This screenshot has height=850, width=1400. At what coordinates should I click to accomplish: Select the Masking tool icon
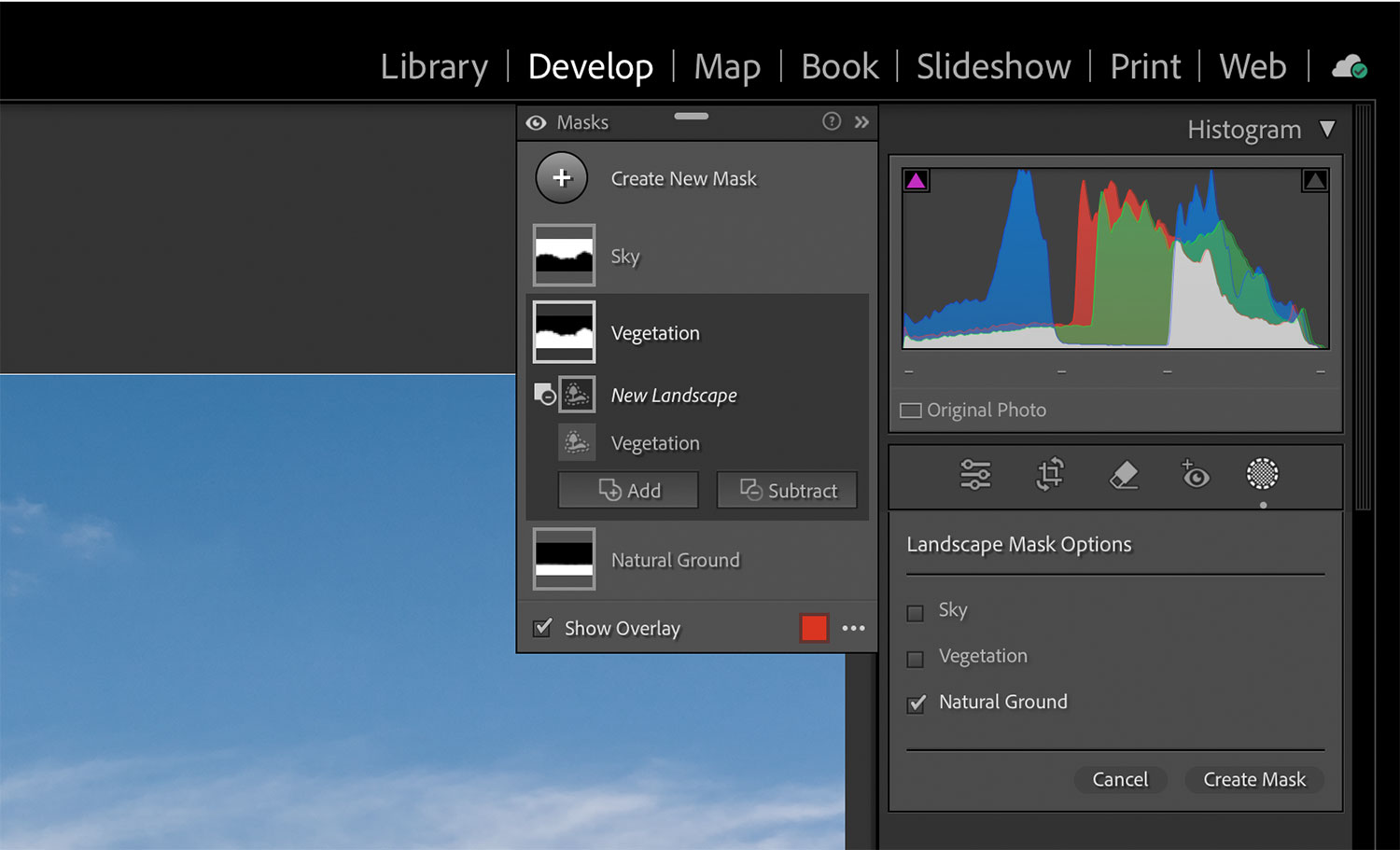[x=1262, y=475]
